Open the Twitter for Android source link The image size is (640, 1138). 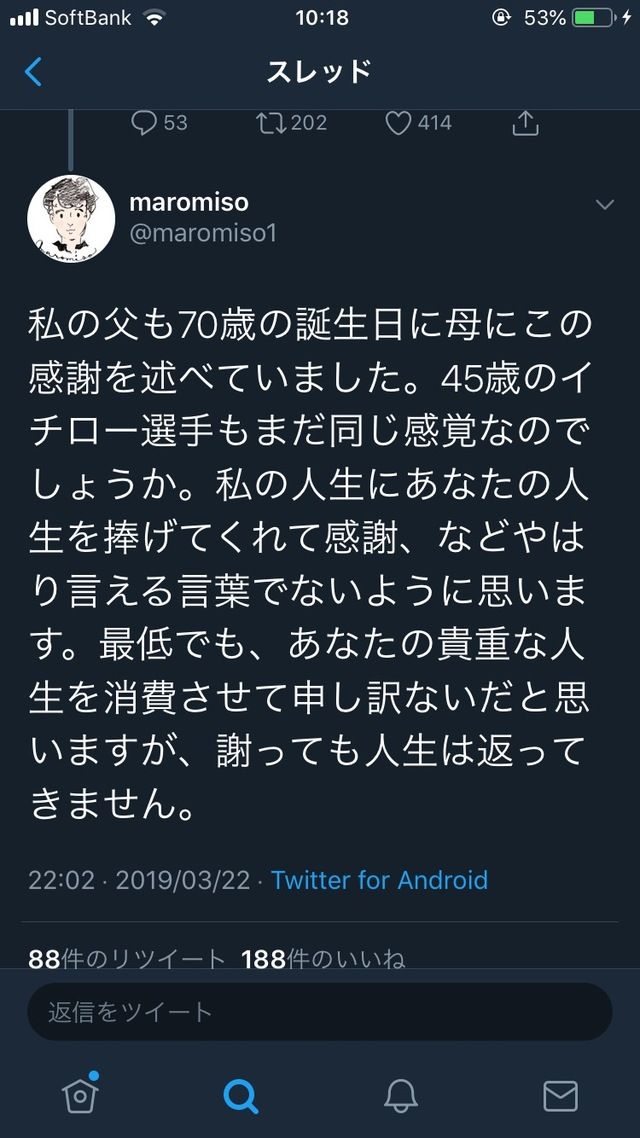[x=380, y=880]
